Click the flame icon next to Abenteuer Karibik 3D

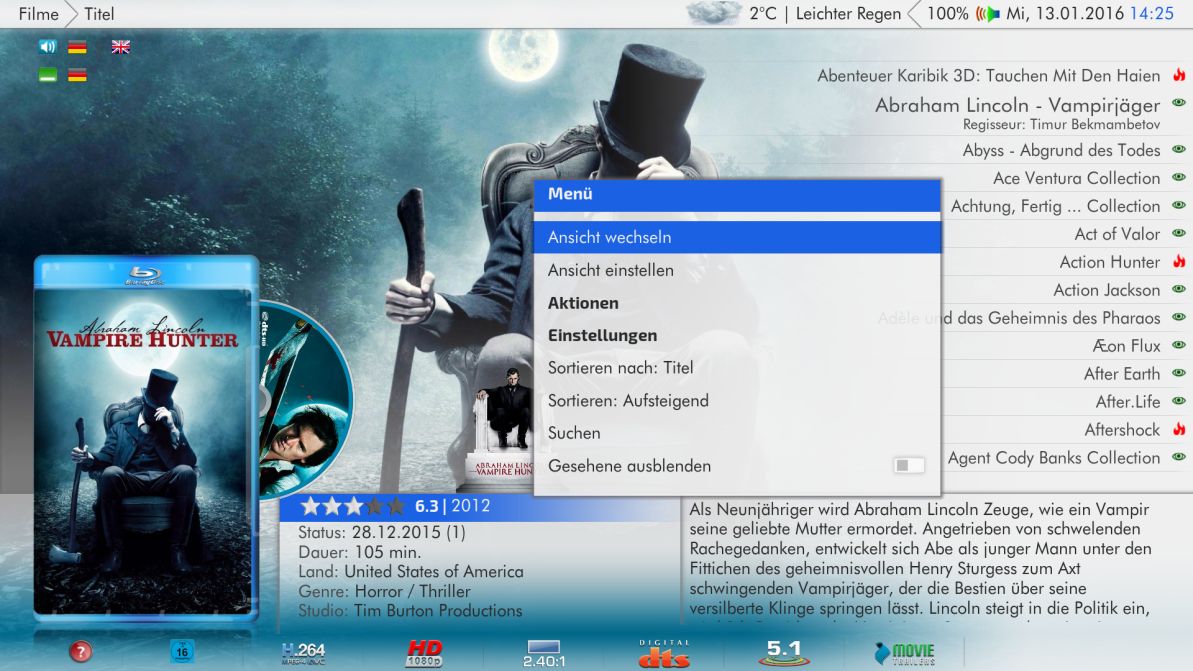[x=1179, y=75]
